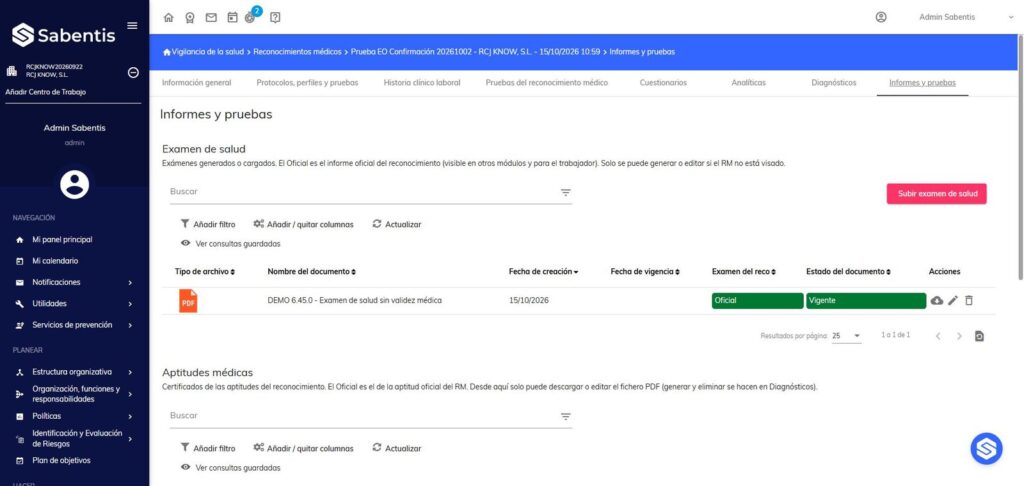Sort by Estado del documento column
The width and height of the screenshot is (1024, 486).
coord(848,271)
